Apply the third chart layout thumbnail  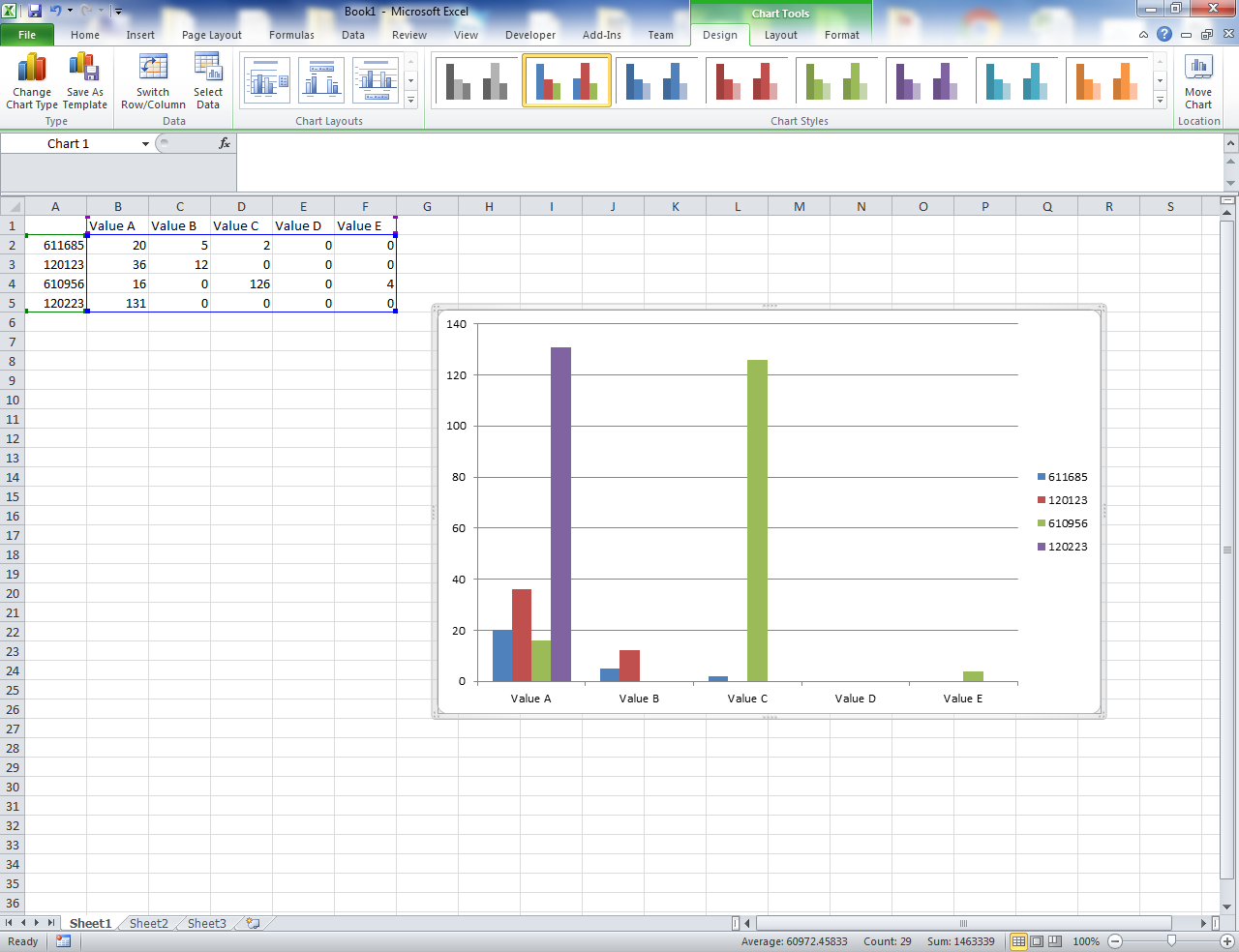(376, 80)
